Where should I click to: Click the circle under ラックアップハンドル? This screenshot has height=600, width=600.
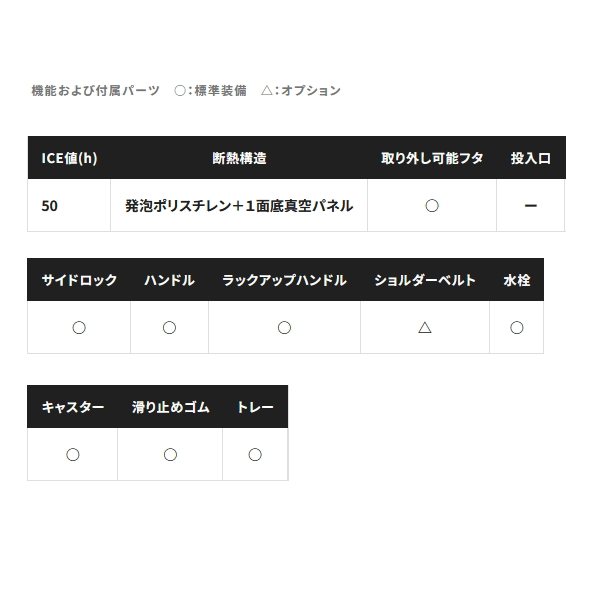coord(284,328)
